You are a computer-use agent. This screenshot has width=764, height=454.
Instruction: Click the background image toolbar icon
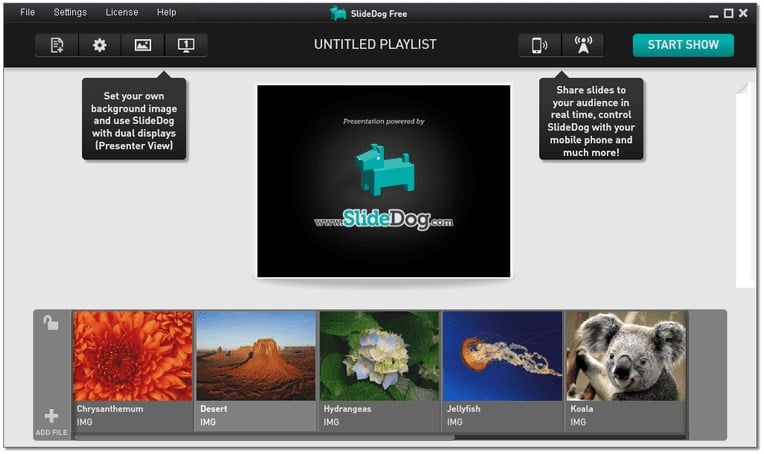click(x=143, y=45)
